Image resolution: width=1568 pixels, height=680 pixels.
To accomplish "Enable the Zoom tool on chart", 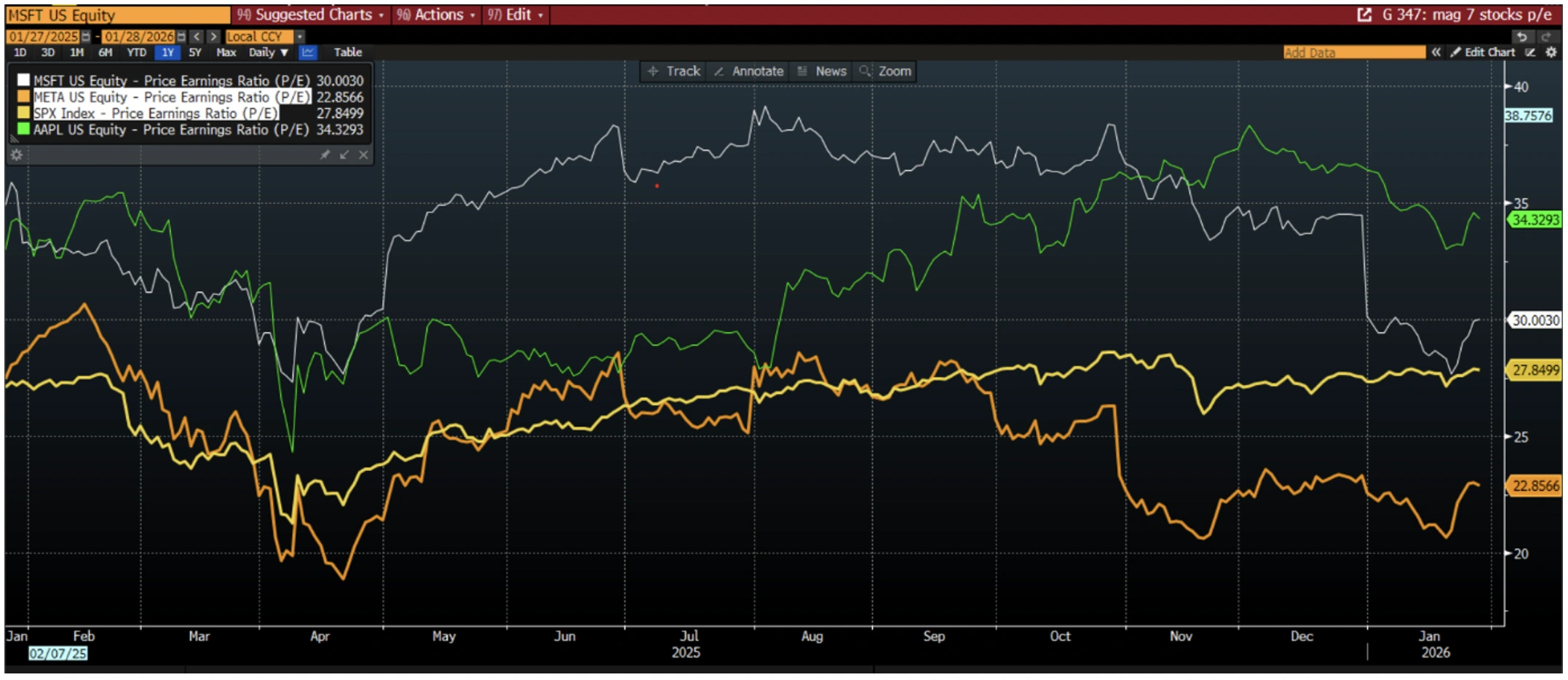I will click(885, 71).
